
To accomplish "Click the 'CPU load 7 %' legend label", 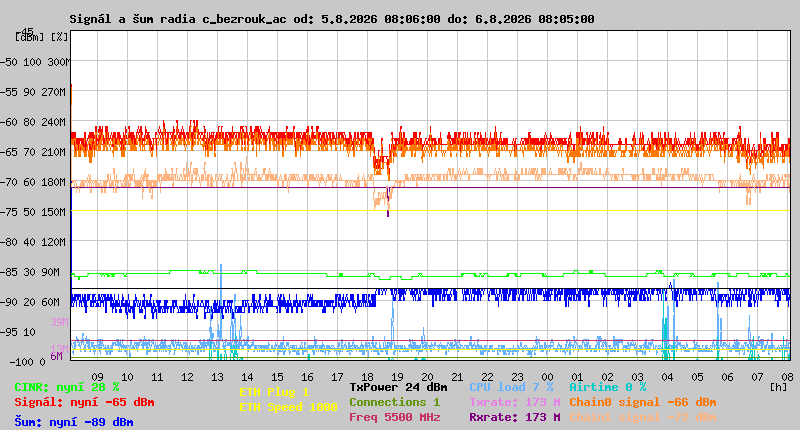I will click(x=512, y=387).
